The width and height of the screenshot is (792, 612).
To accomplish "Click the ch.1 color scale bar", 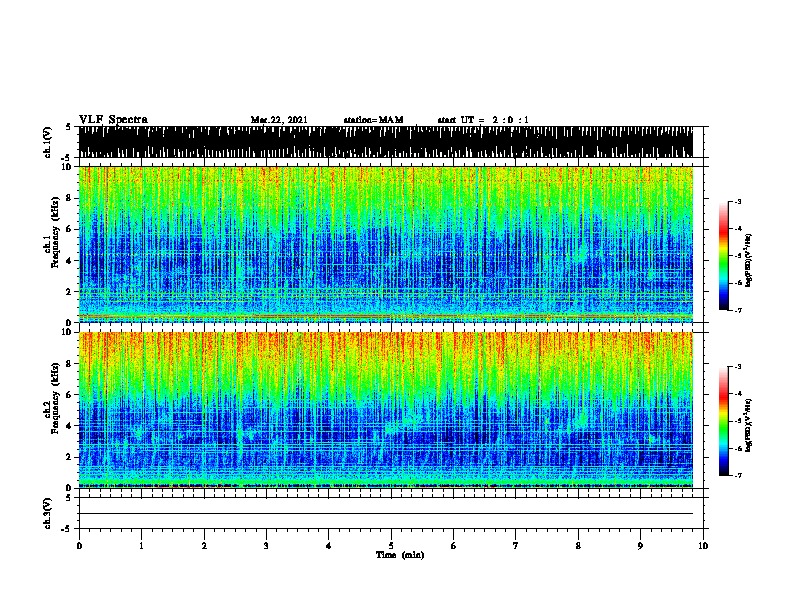I will tap(724, 256).
